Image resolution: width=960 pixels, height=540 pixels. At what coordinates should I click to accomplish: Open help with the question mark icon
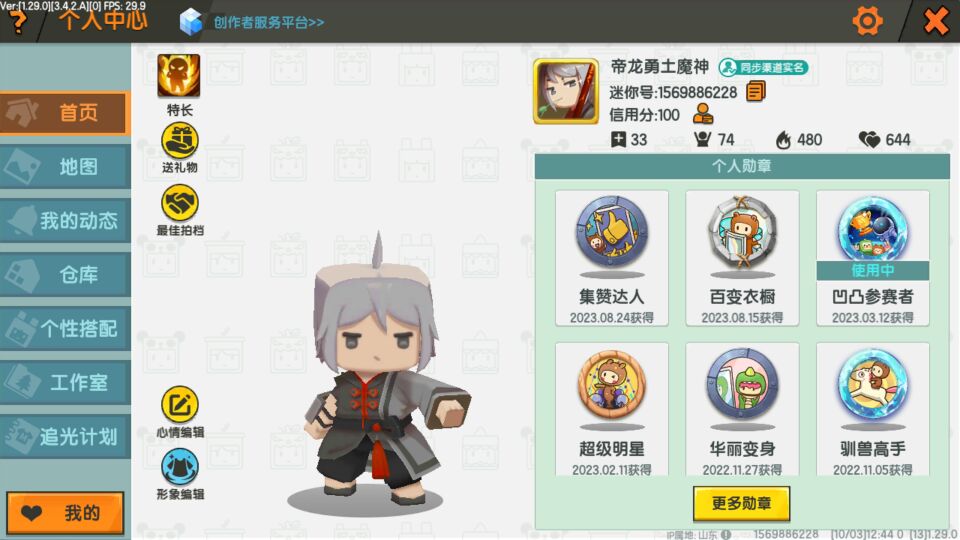click(18, 22)
